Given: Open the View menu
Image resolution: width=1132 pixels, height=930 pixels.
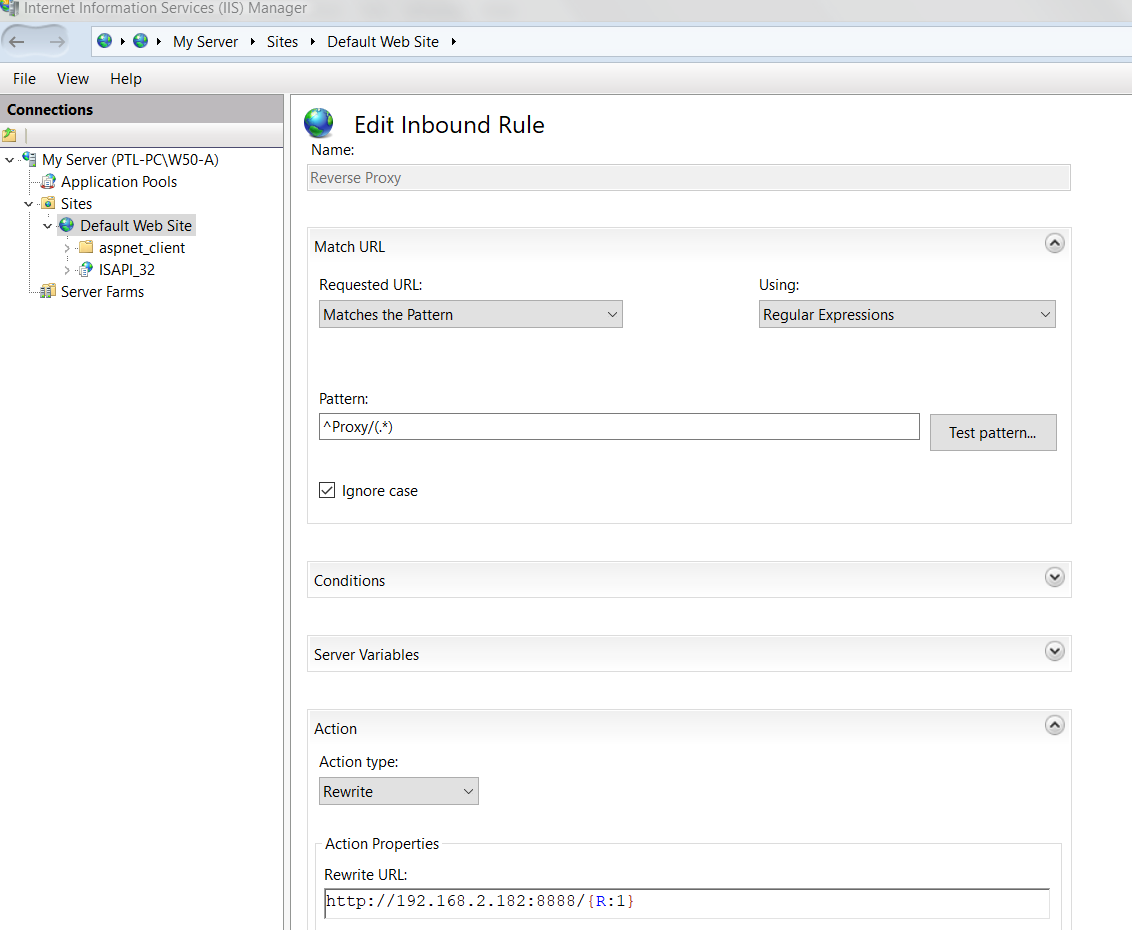Looking at the screenshot, I should pos(73,79).
